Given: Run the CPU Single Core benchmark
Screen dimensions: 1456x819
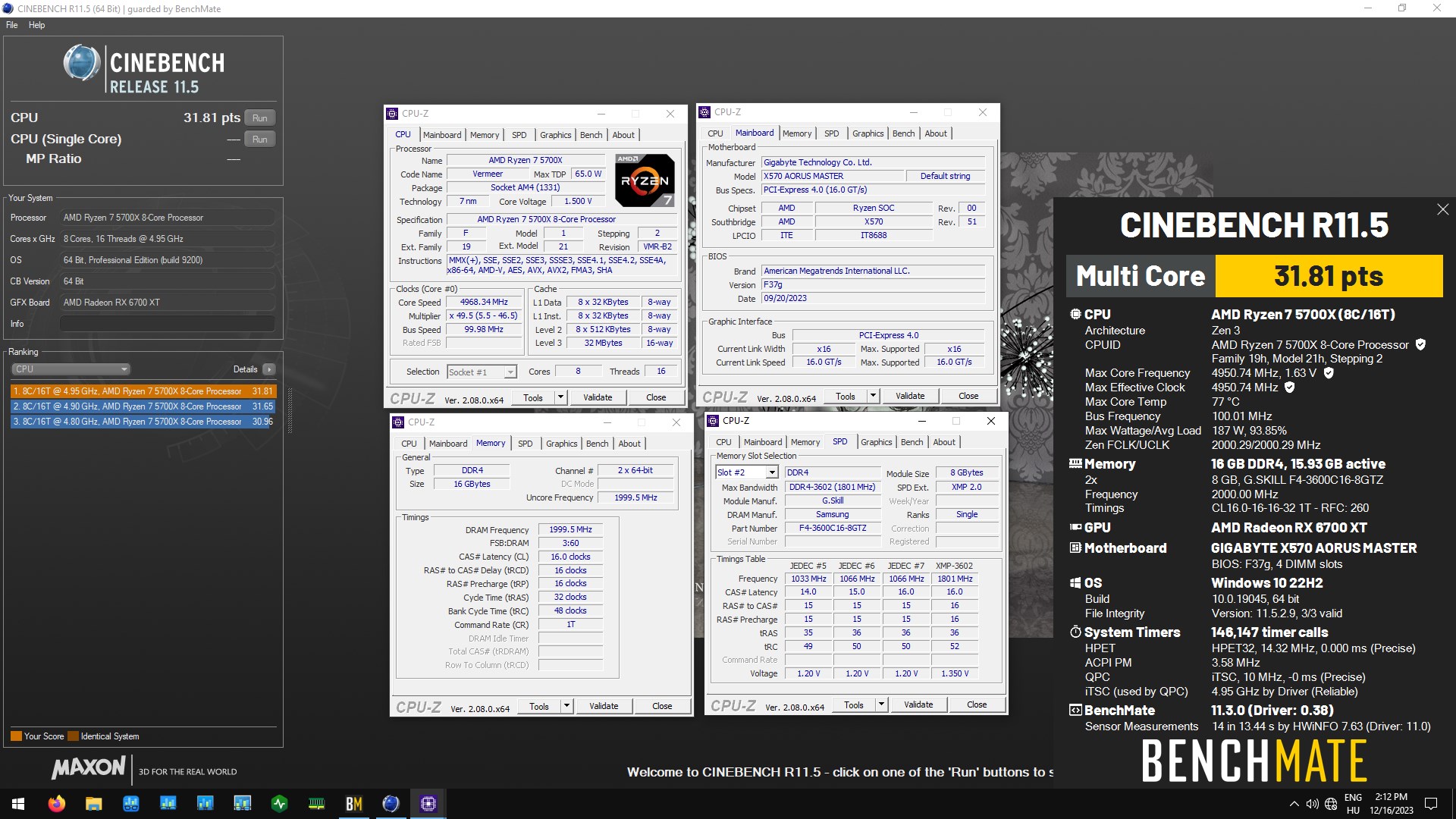Looking at the screenshot, I should point(260,140).
